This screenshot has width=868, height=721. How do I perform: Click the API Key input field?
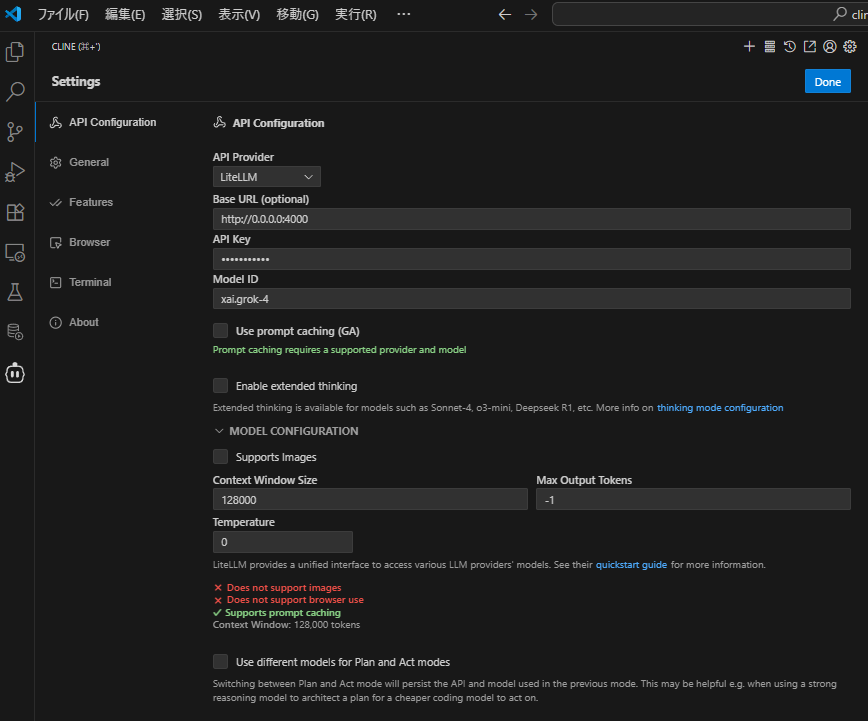click(531, 259)
